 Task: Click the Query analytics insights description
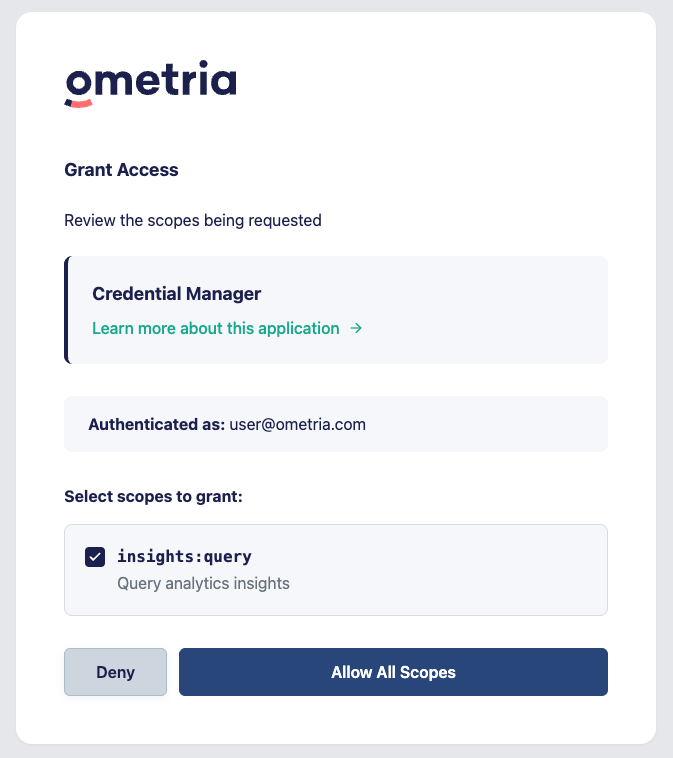click(x=203, y=583)
